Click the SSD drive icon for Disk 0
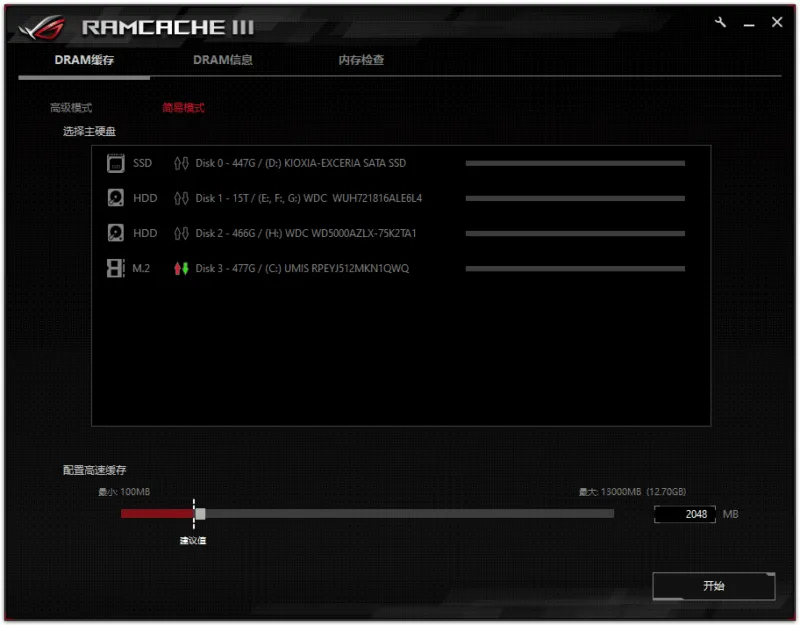Image resolution: width=800 pixels, height=625 pixels. click(x=116, y=163)
